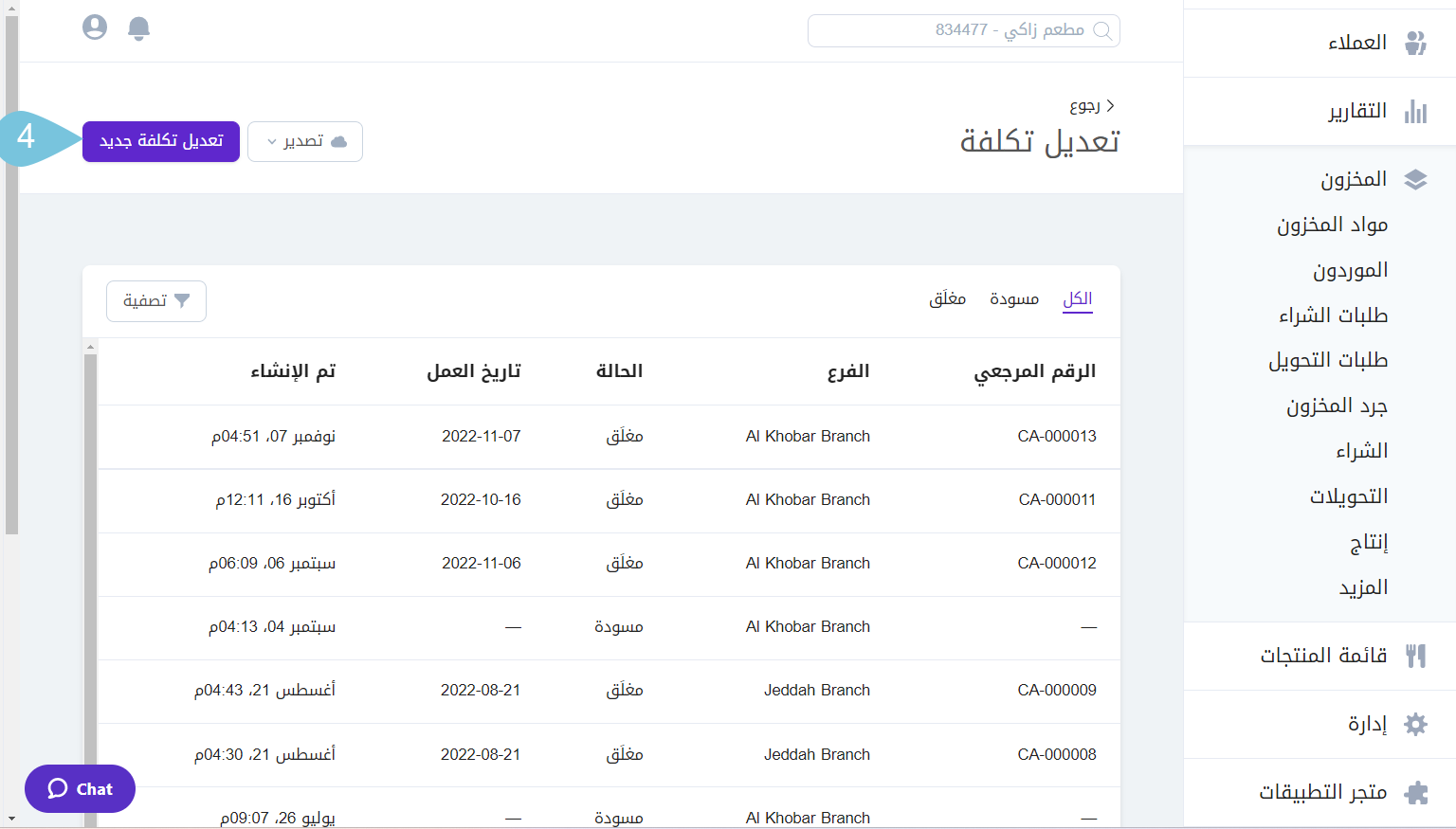Screen dimensions: 1456x829
Task: Click the notifications bell icon
Action: pyautogui.click(x=138, y=28)
